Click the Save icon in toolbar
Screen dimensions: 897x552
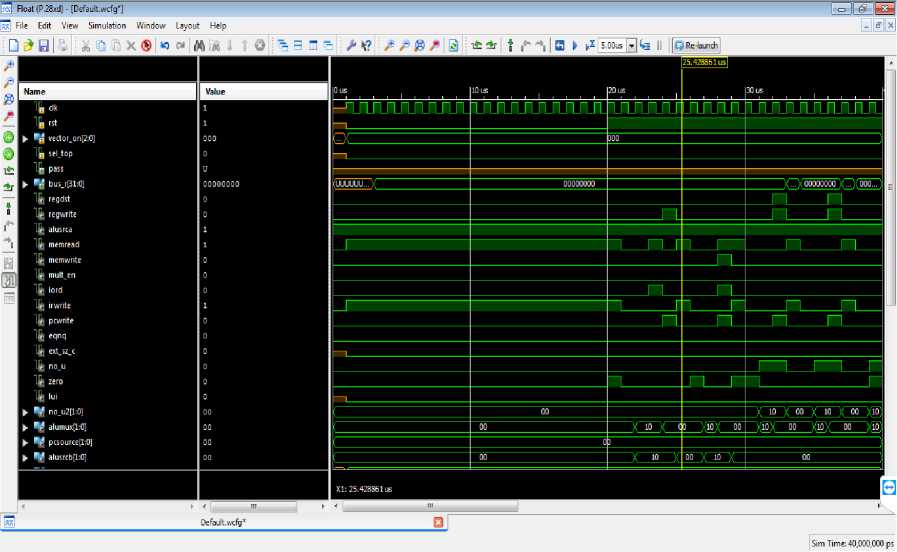coord(45,46)
